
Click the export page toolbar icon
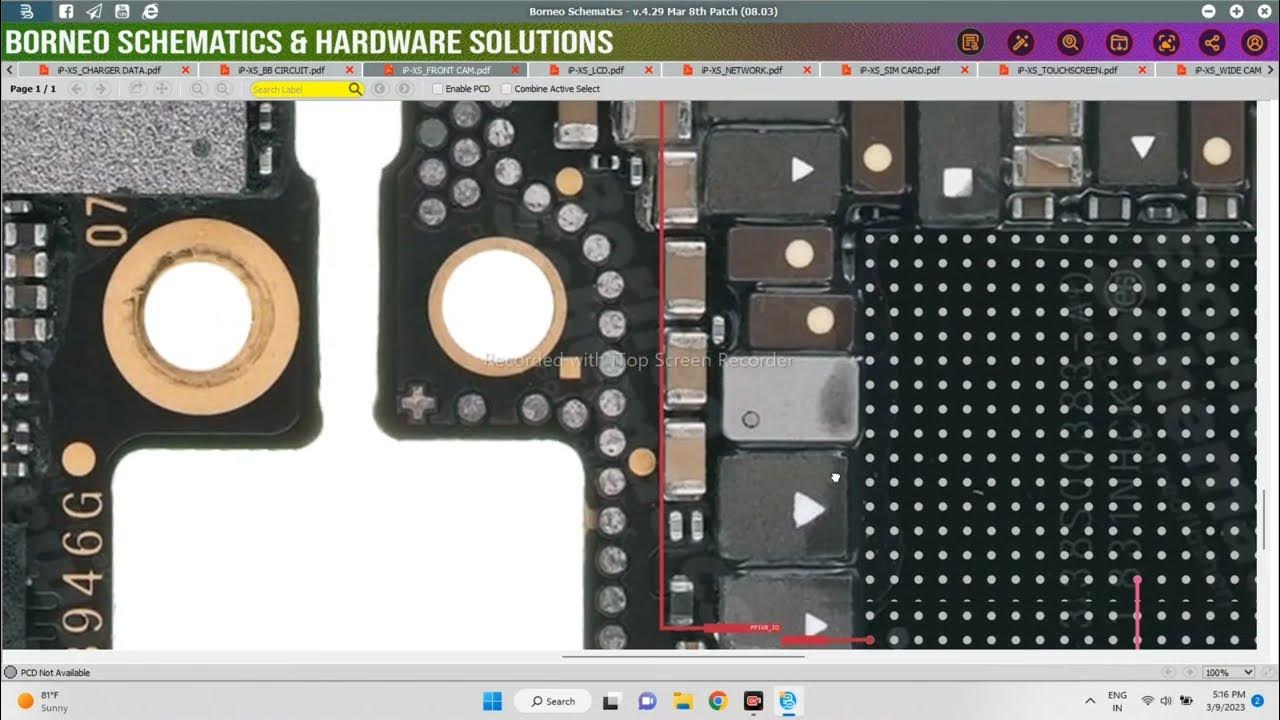[x=137, y=89]
